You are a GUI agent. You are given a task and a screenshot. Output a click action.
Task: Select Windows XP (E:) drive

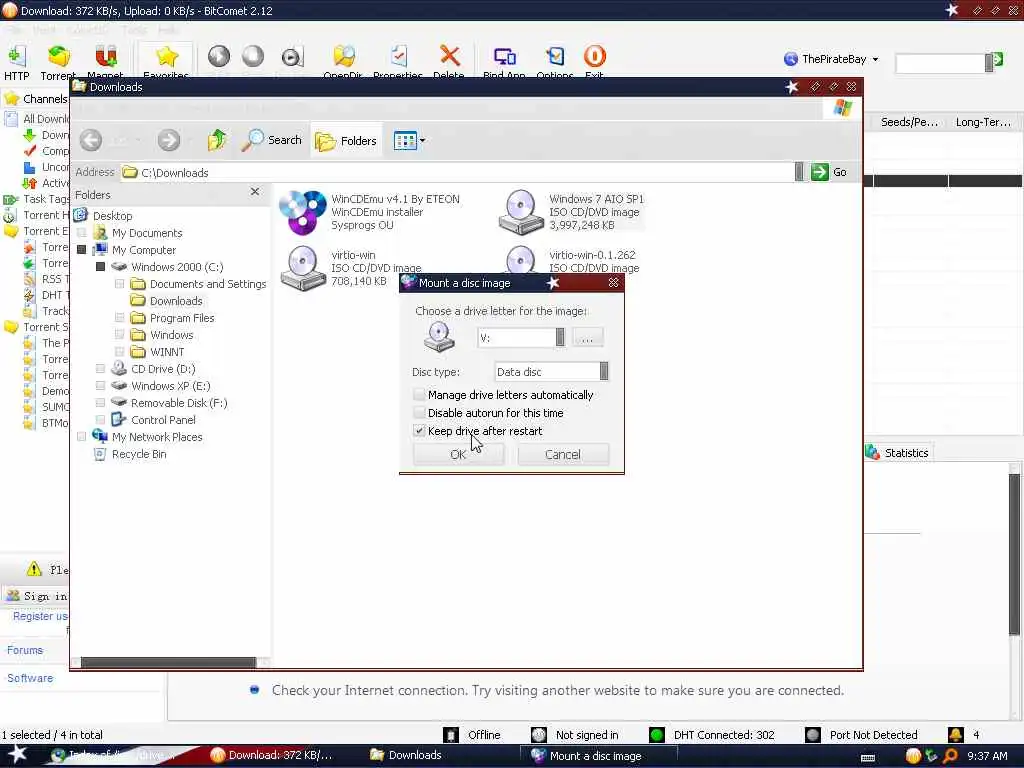click(170, 385)
